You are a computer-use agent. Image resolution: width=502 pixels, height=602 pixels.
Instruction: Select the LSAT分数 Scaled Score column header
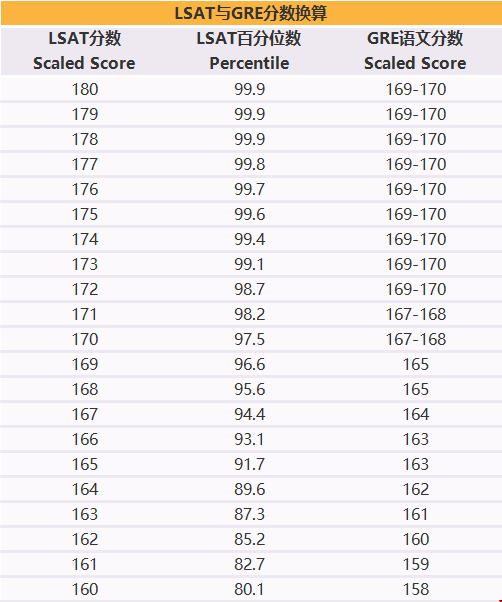pyautogui.click(x=84, y=51)
